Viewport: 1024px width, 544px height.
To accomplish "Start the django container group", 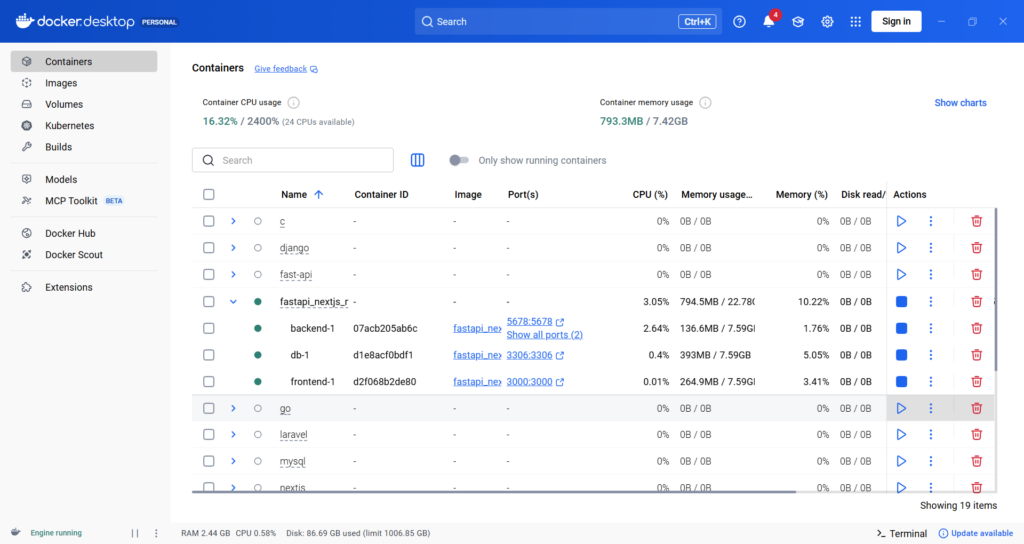I will click(x=901, y=248).
